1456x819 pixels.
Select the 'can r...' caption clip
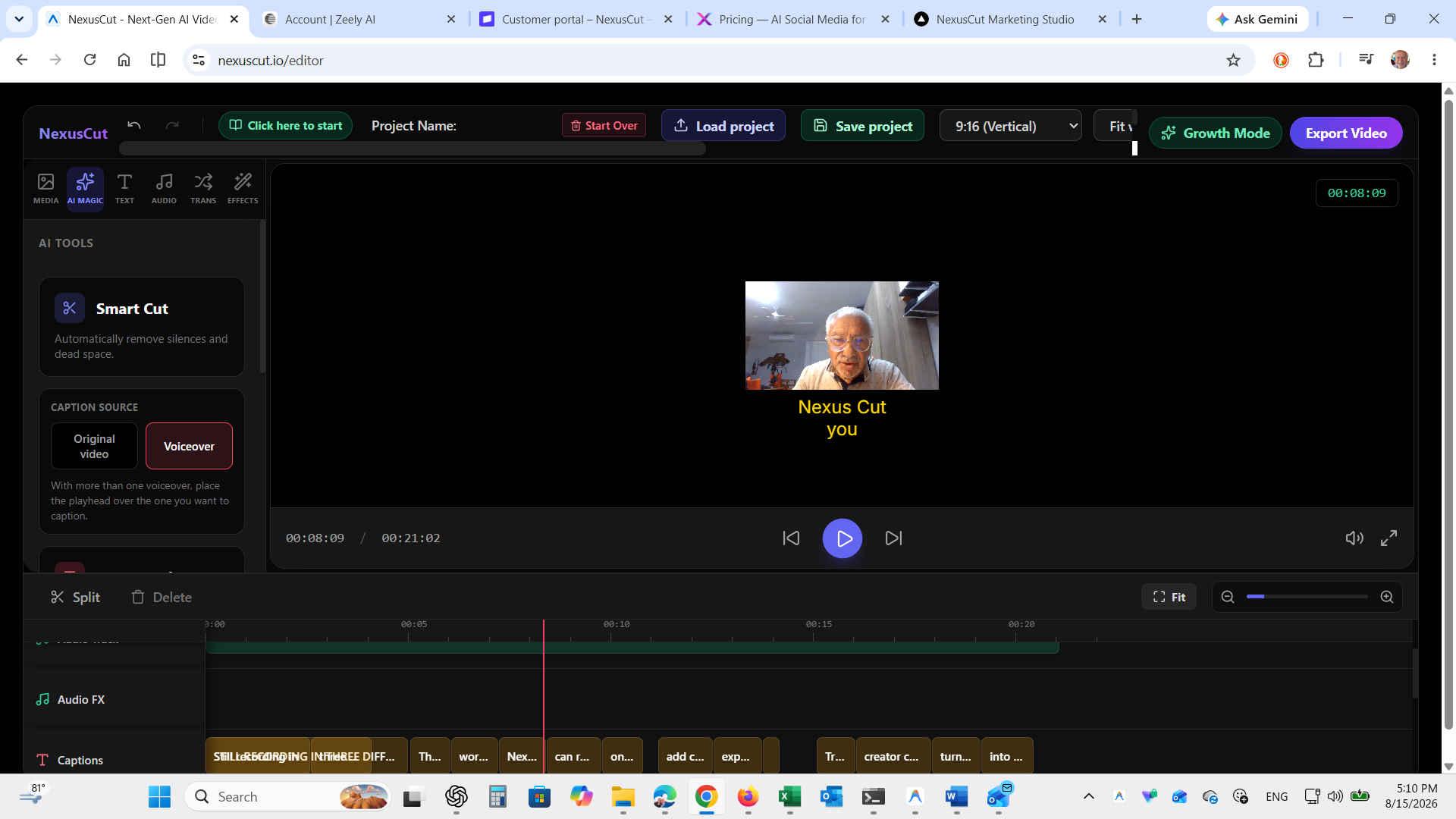[x=573, y=756]
